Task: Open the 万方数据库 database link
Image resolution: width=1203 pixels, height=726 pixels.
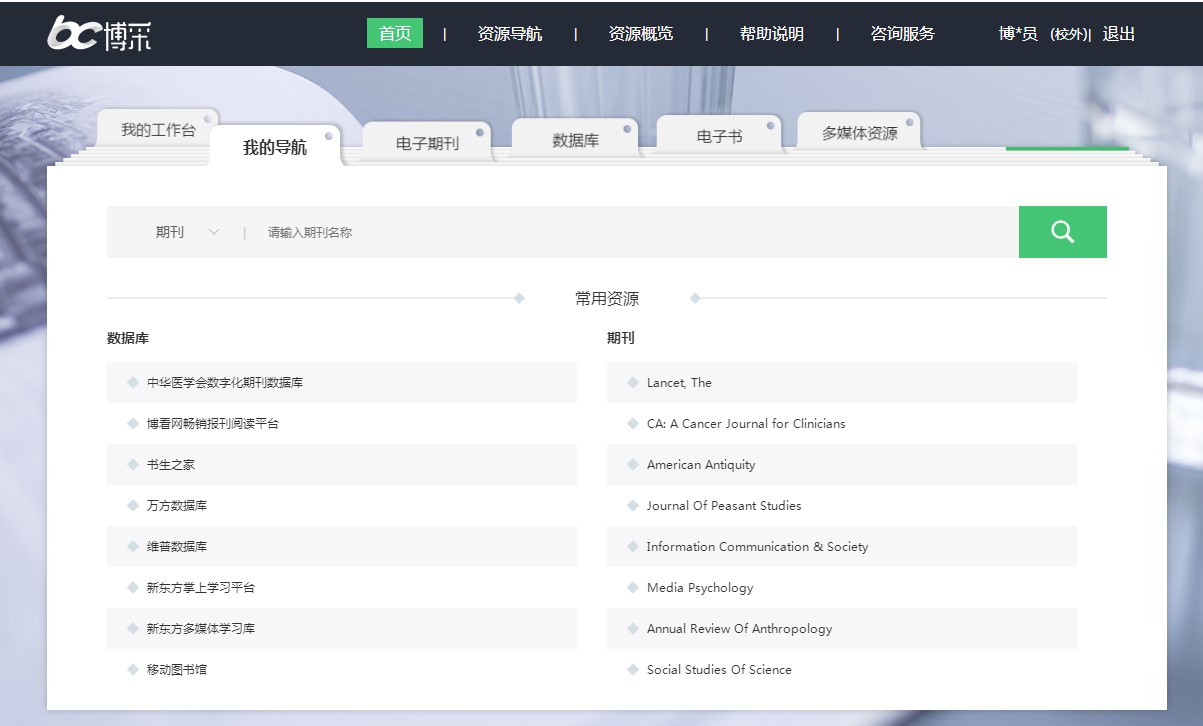Action: point(177,506)
